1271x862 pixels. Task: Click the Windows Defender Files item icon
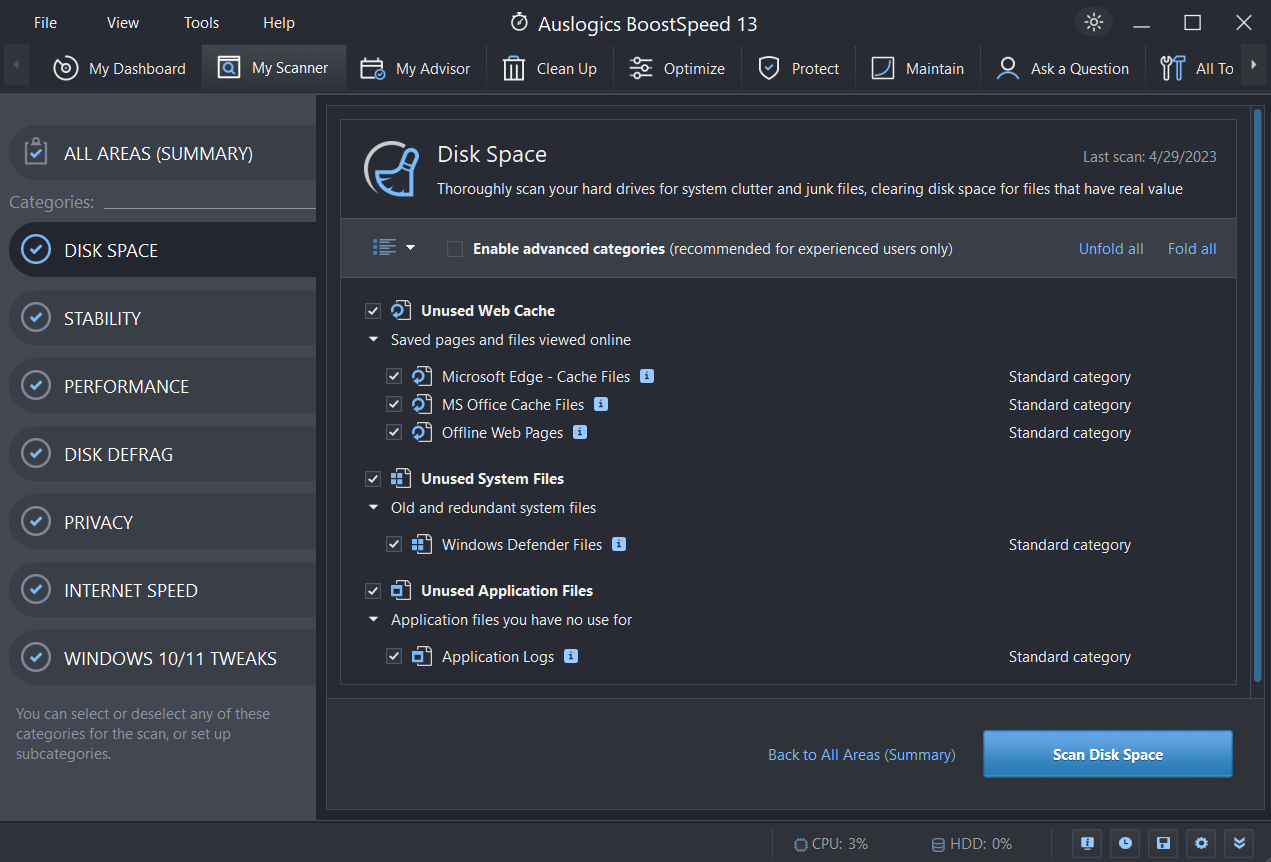[x=422, y=545]
